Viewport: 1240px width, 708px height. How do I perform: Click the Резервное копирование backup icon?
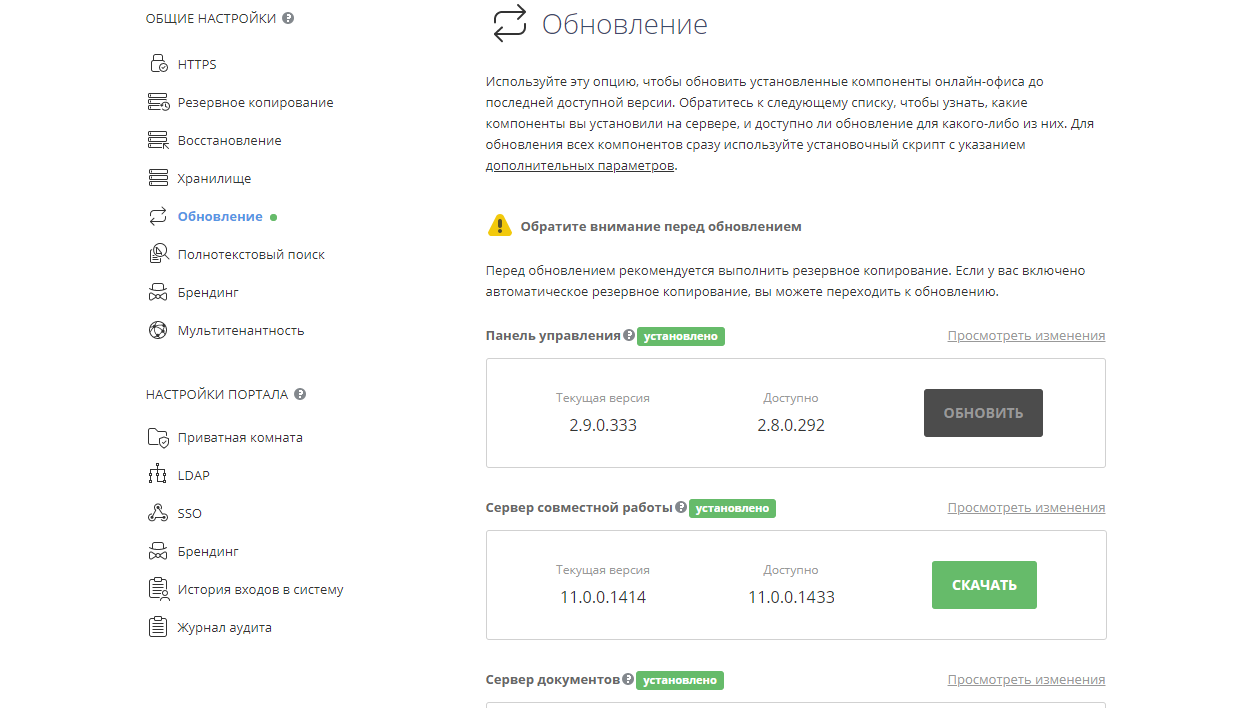(158, 102)
